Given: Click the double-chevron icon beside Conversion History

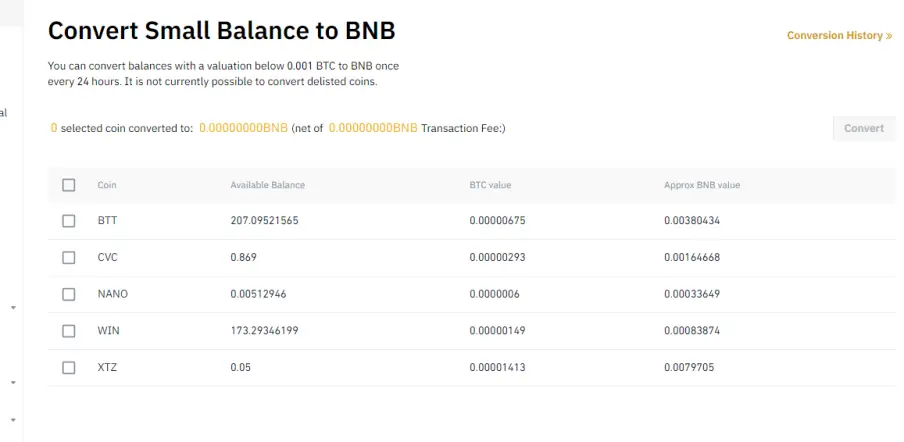Looking at the screenshot, I should 889,36.
